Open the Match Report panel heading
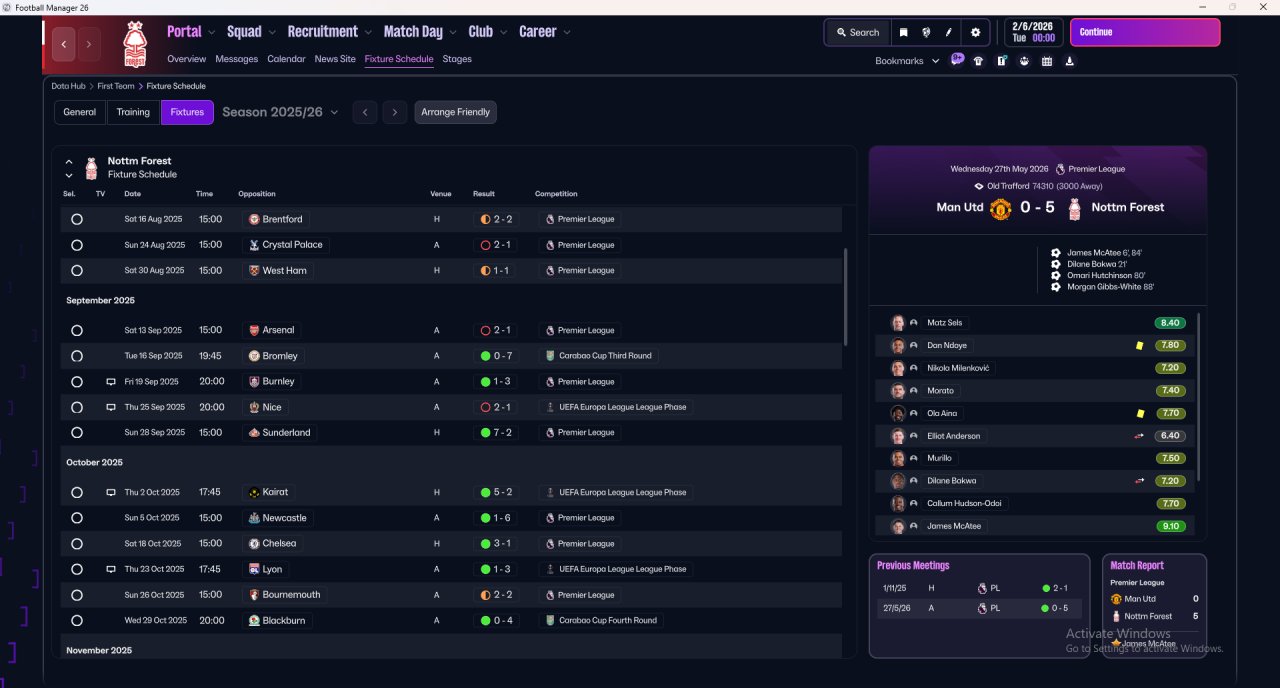Viewport: 1280px width, 688px height. (x=1137, y=566)
